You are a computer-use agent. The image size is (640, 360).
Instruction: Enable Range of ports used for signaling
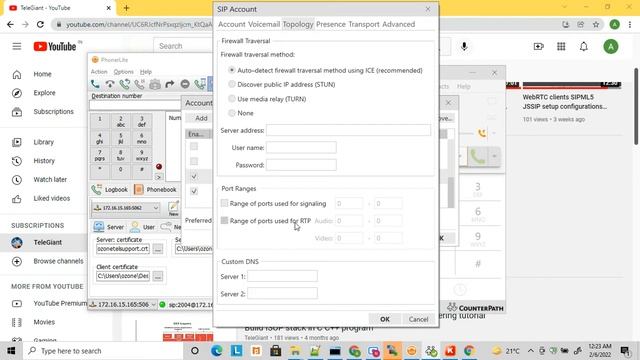click(x=224, y=203)
